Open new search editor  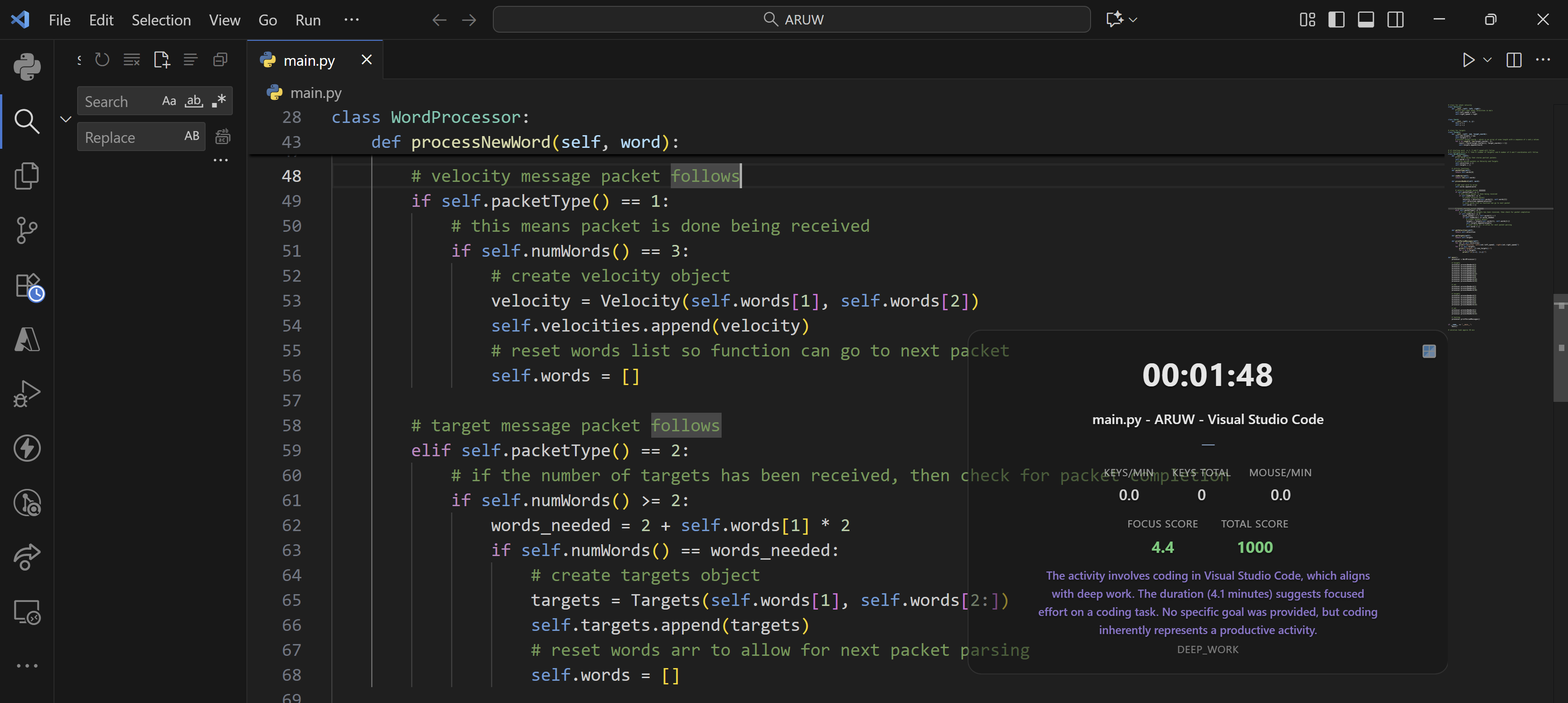161,59
